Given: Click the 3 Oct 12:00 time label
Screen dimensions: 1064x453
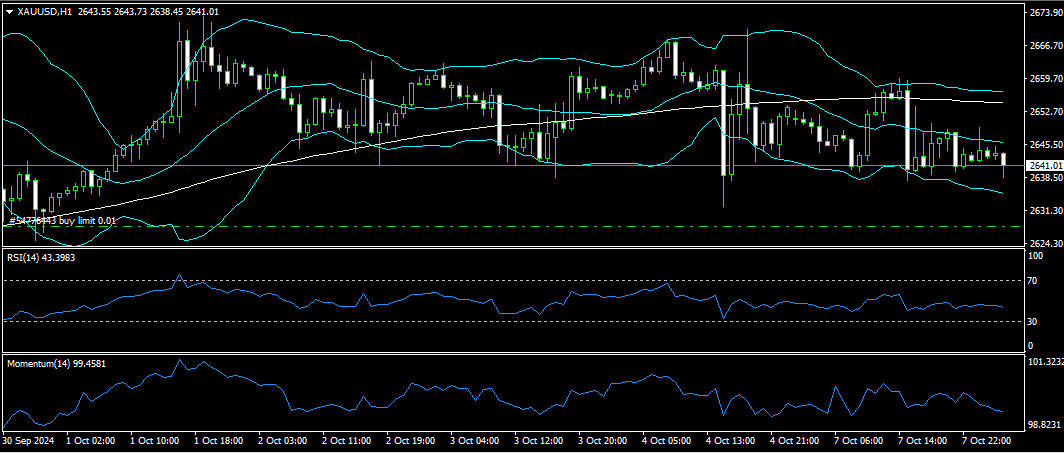Looking at the screenshot, I should coord(538,440).
